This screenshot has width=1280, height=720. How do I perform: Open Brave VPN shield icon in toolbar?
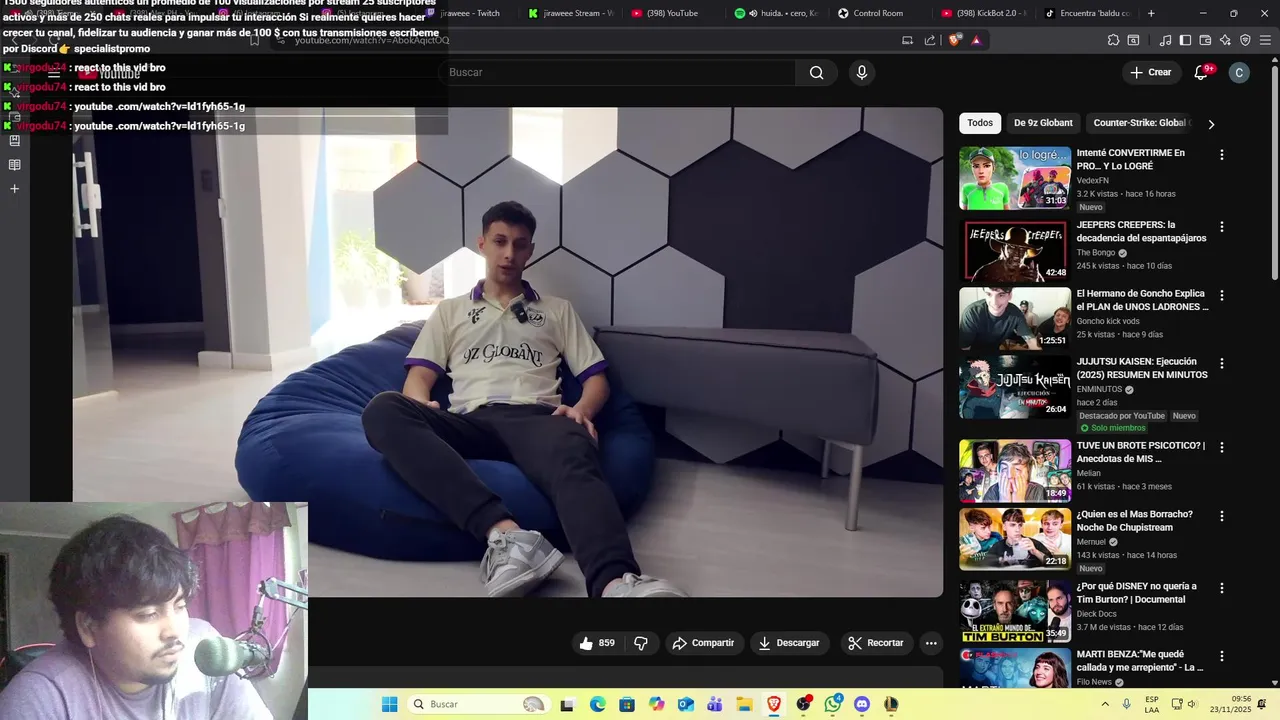(x=1245, y=40)
